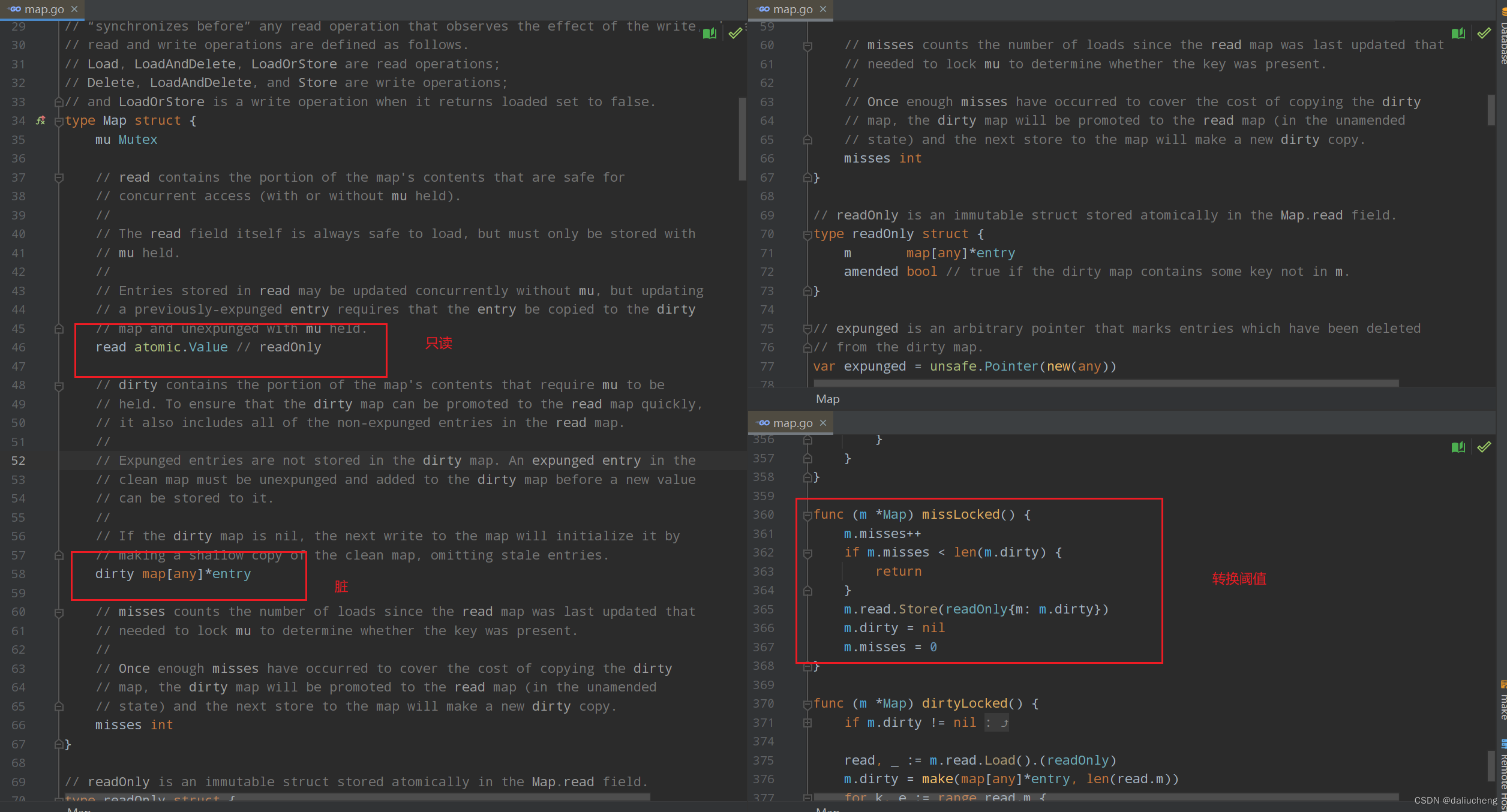The width and height of the screenshot is (1507, 812).
Task: Collapse comment fold at line 48 in left editor
Action: [59, 386]
